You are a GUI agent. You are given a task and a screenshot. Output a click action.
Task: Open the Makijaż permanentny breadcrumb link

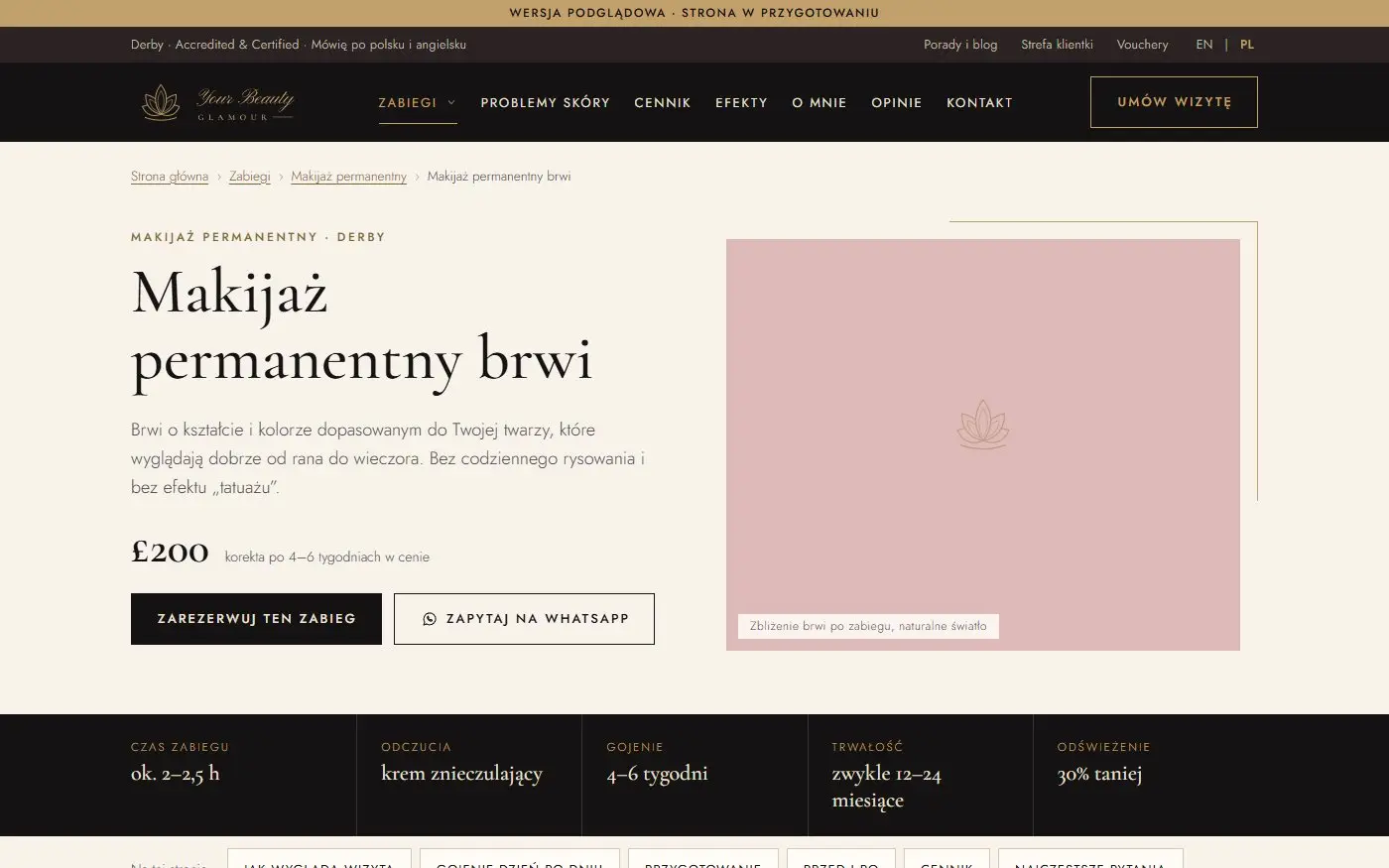click(x=349, y=177)
